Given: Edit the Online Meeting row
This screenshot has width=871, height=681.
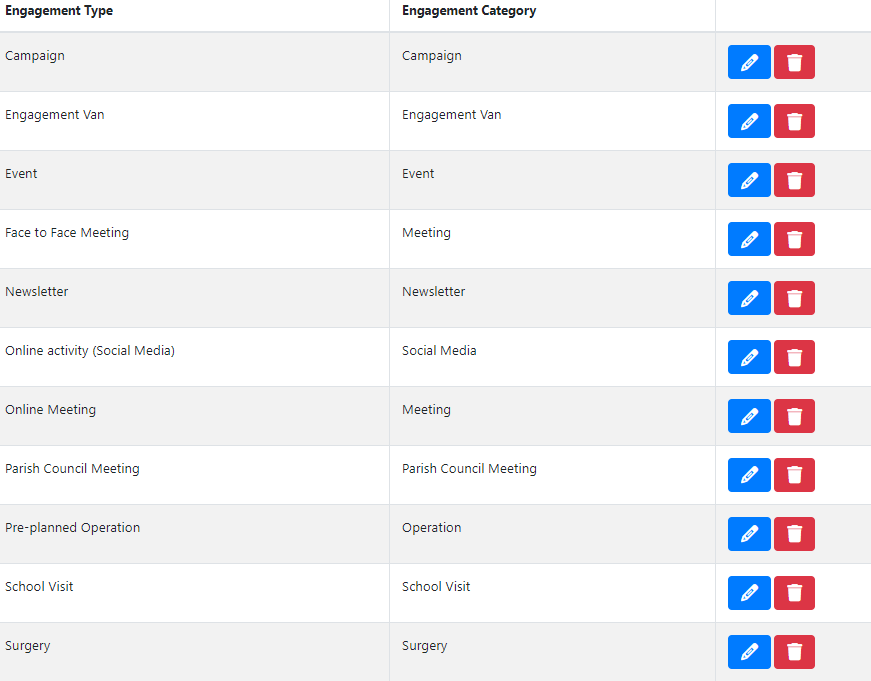Looking at the screenshot, I should [x=749, y=416].
